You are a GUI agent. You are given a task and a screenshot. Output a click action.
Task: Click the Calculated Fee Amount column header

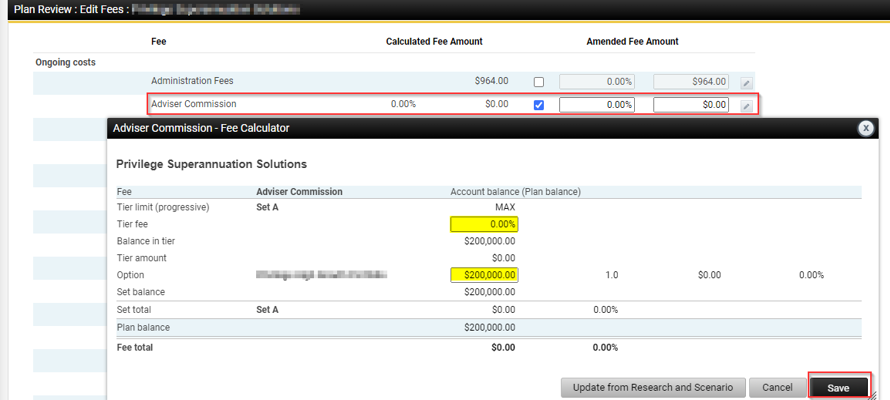coord(434,42)
